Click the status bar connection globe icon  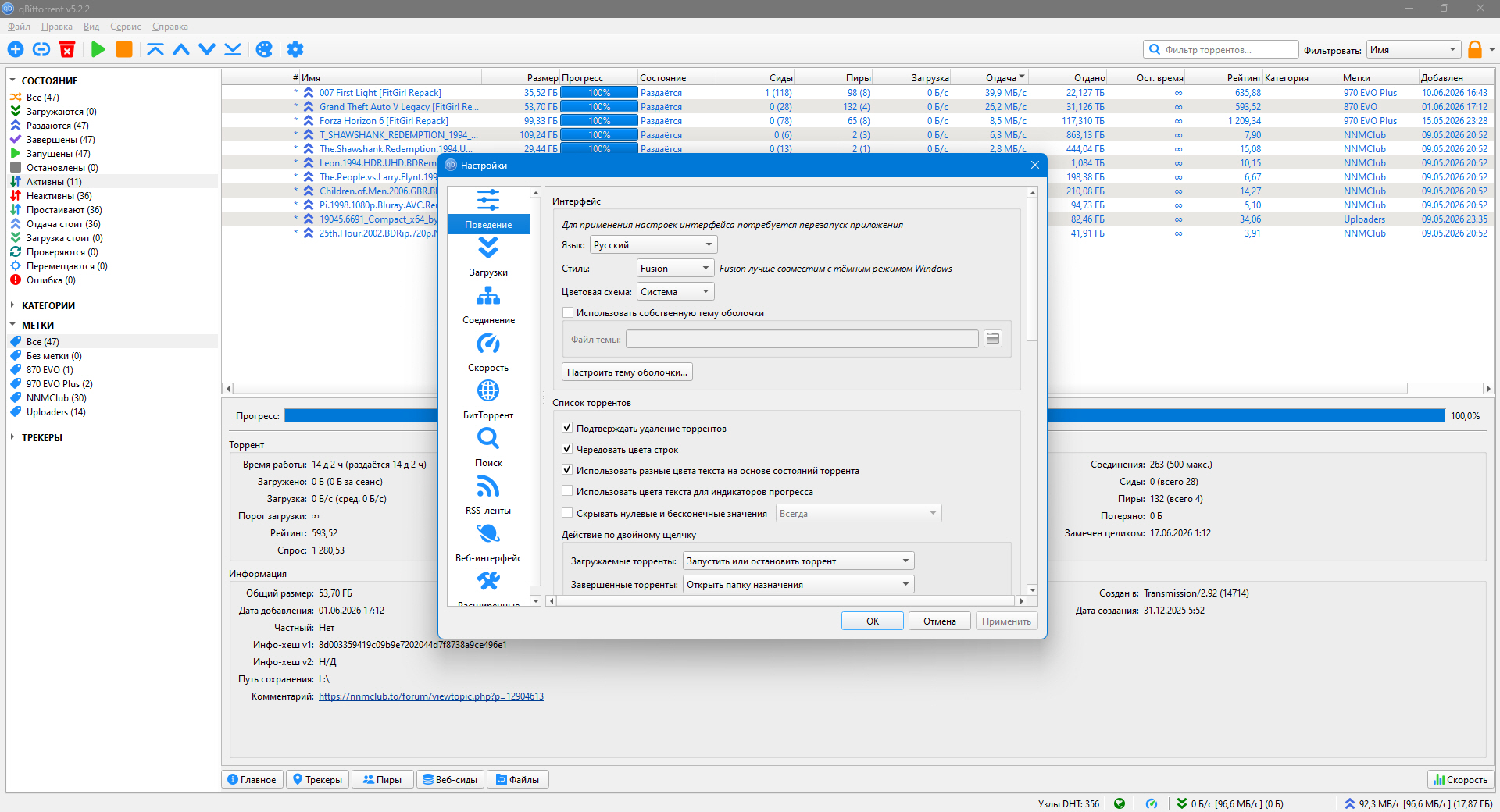[x=1120, y=803]
